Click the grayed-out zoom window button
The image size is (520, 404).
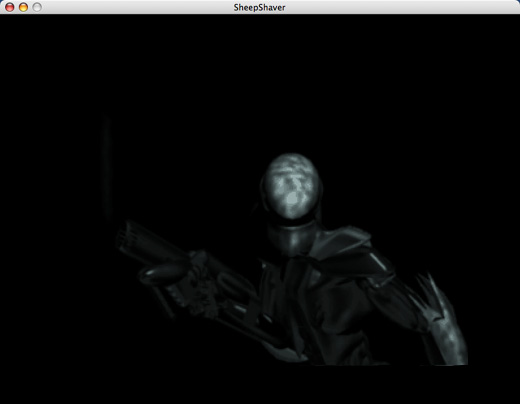[x=37, y=7]
